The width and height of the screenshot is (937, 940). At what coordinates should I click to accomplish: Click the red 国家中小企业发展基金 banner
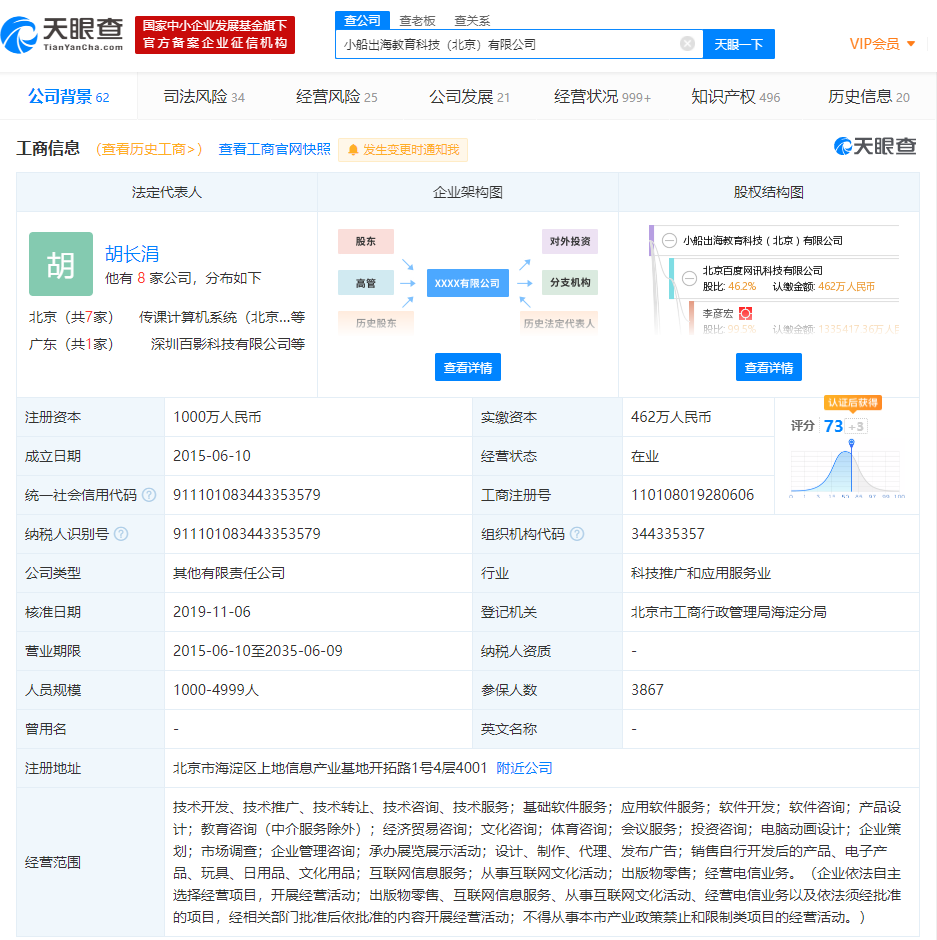215,35
